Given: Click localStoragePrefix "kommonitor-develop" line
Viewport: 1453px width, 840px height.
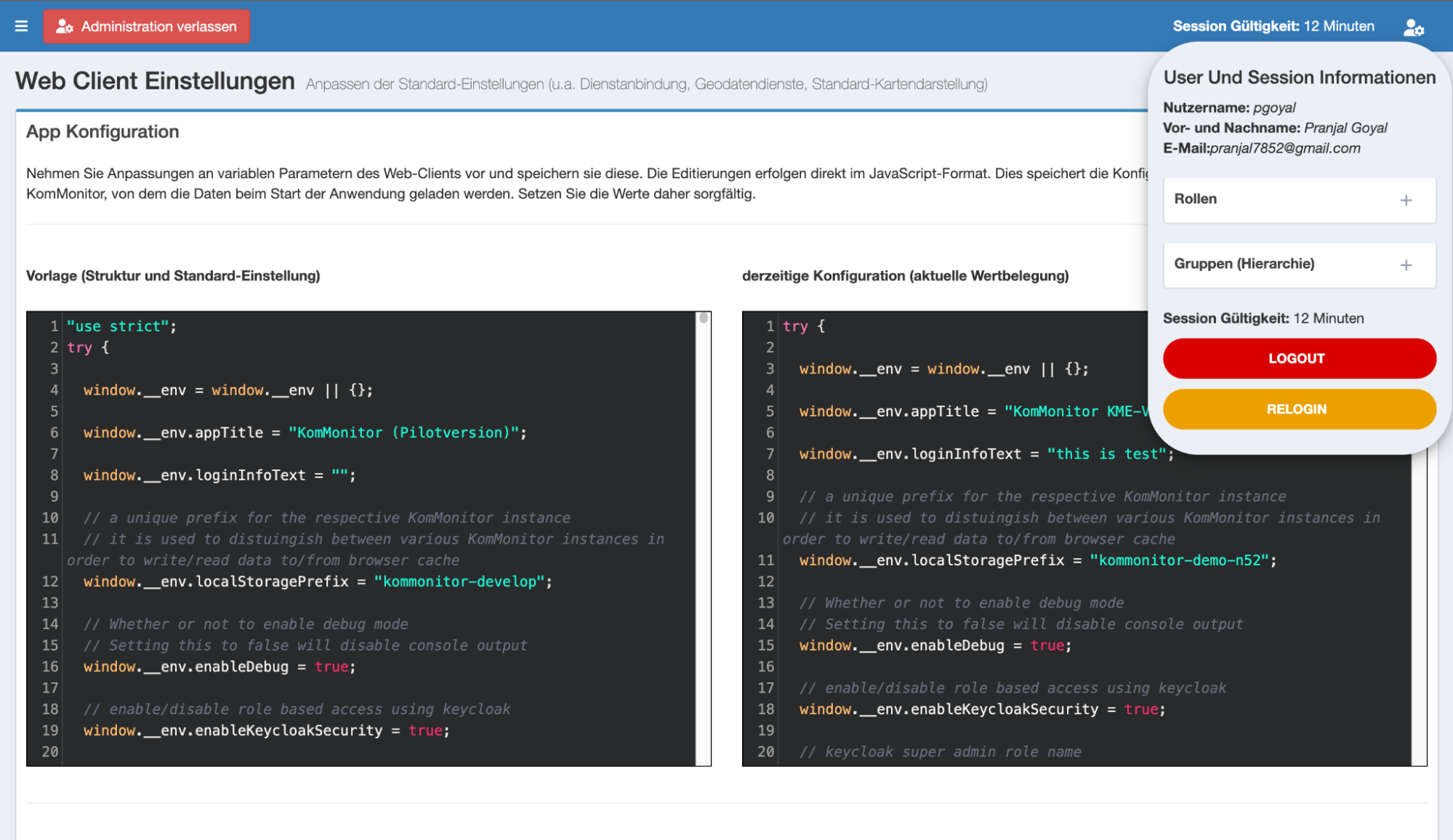Looking at the screenshot, I should click(x=318, y=581).
